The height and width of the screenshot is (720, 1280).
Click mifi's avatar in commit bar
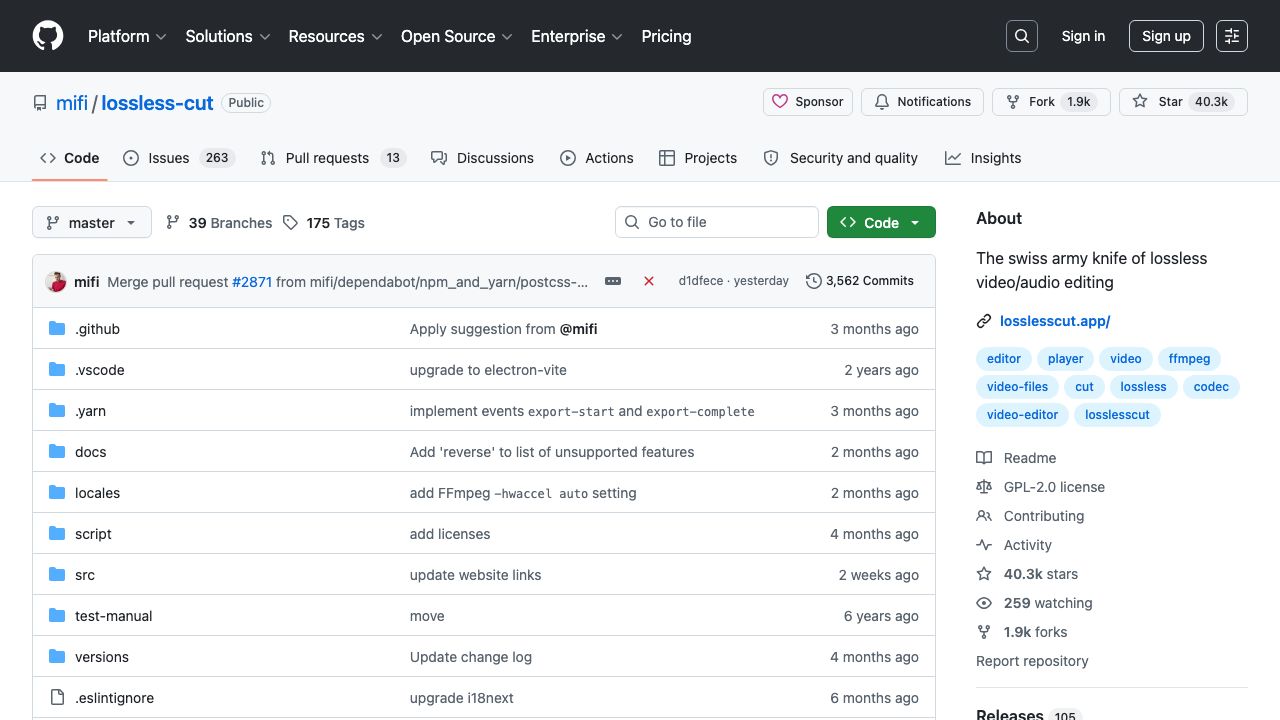click(56, 282)
